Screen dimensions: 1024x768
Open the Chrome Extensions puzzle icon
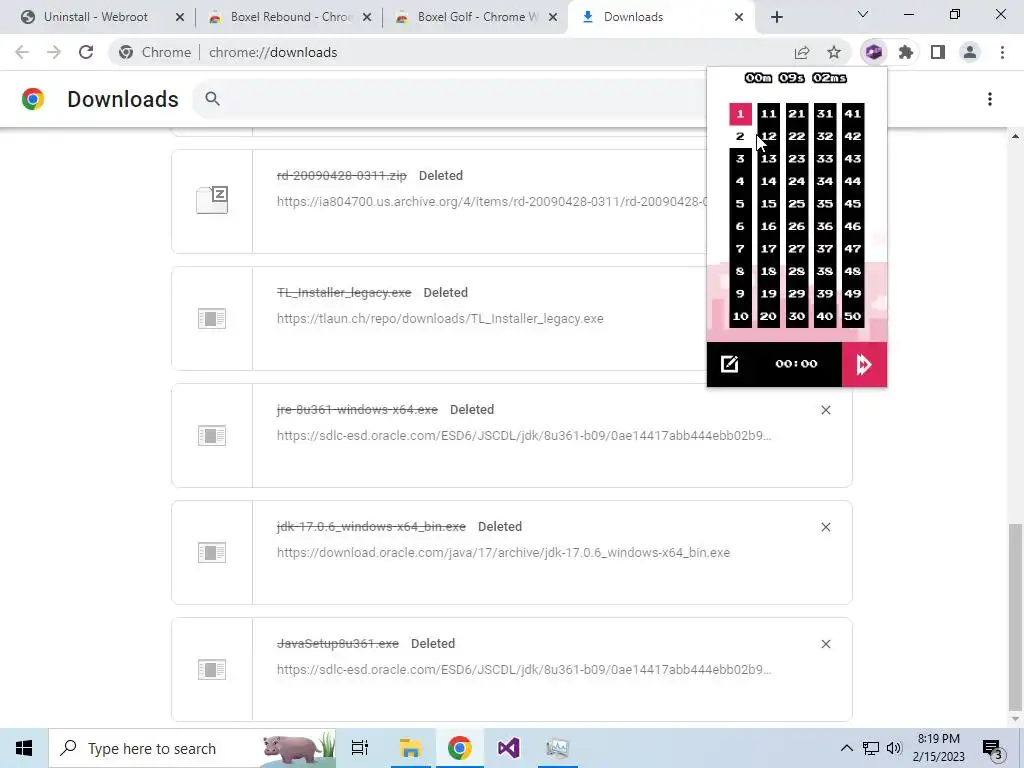tap(906, 52)
